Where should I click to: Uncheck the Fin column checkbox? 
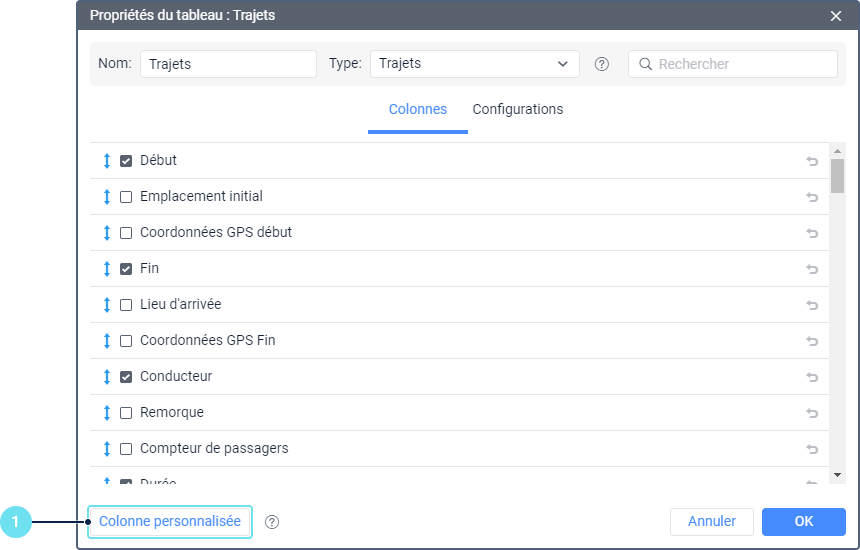pos(126,269)
